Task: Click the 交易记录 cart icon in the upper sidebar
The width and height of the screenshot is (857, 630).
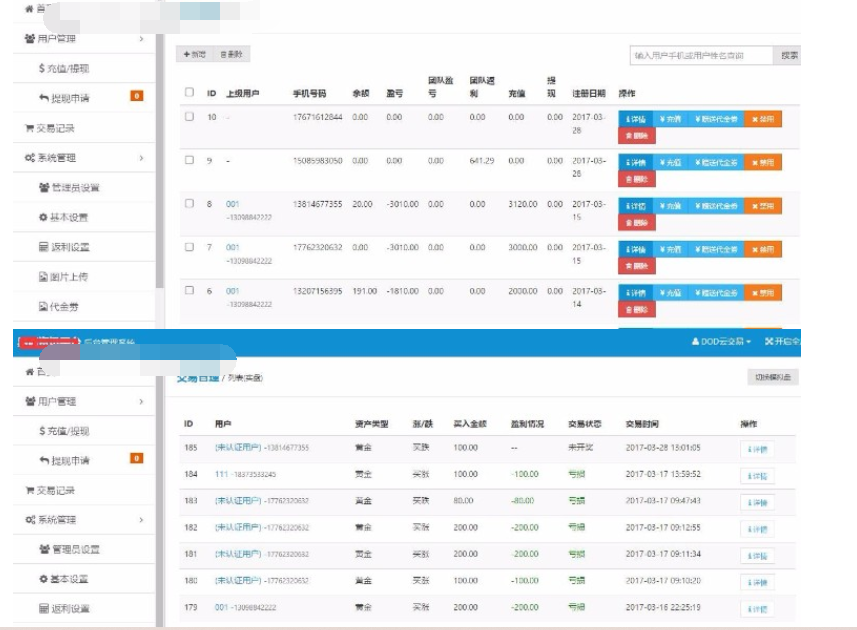Action: coord(29,128)
